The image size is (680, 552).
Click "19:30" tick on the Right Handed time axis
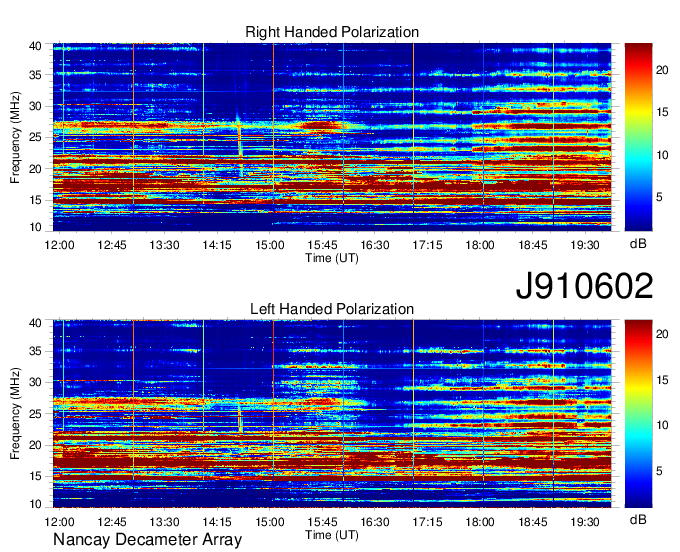coord(585,245)
